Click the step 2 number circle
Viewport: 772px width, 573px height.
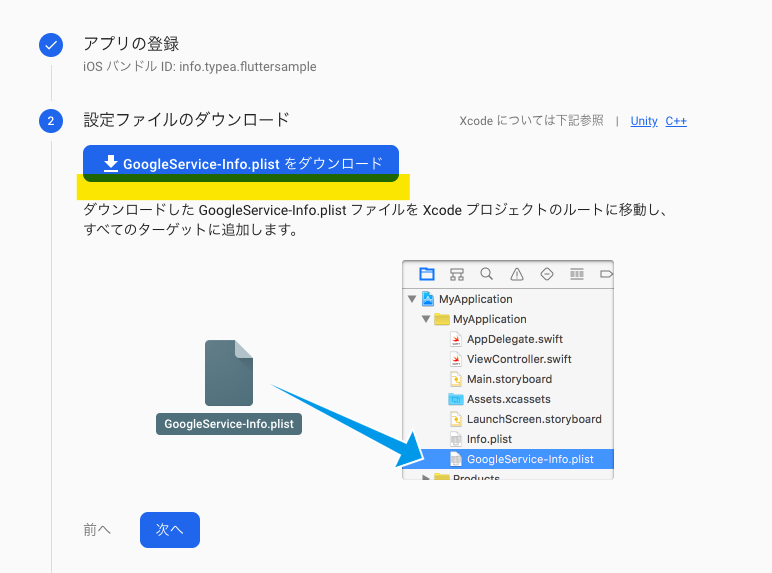[51, 121]
